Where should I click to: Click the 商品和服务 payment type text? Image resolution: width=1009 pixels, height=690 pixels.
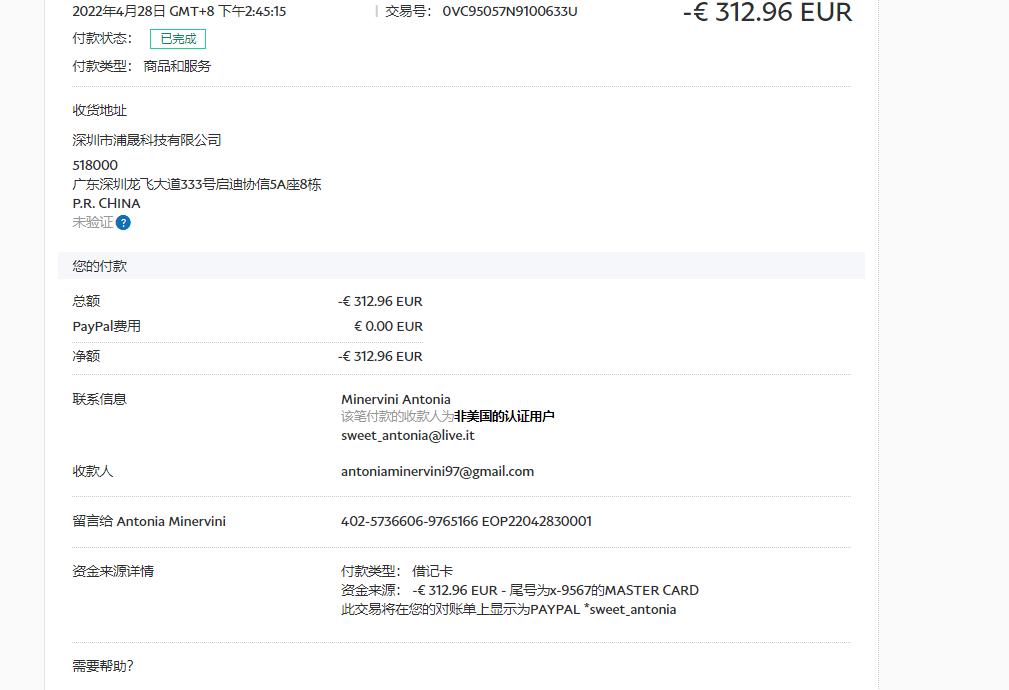click(177, 66)
